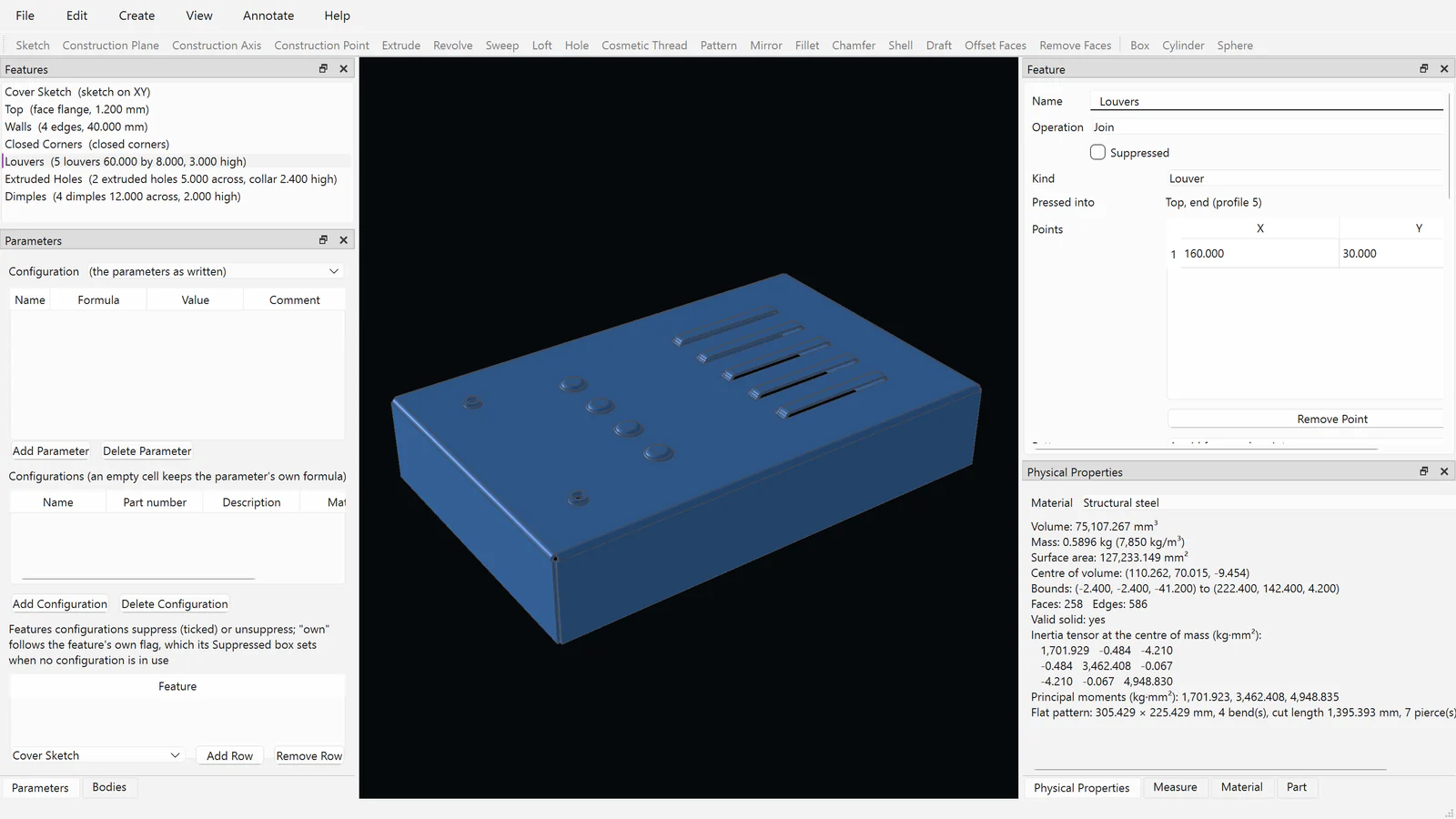Image resolution: width=1456 pixels, height=819 pixels.
Task: Float the Features panel
Action: click(x=323, y=69)
